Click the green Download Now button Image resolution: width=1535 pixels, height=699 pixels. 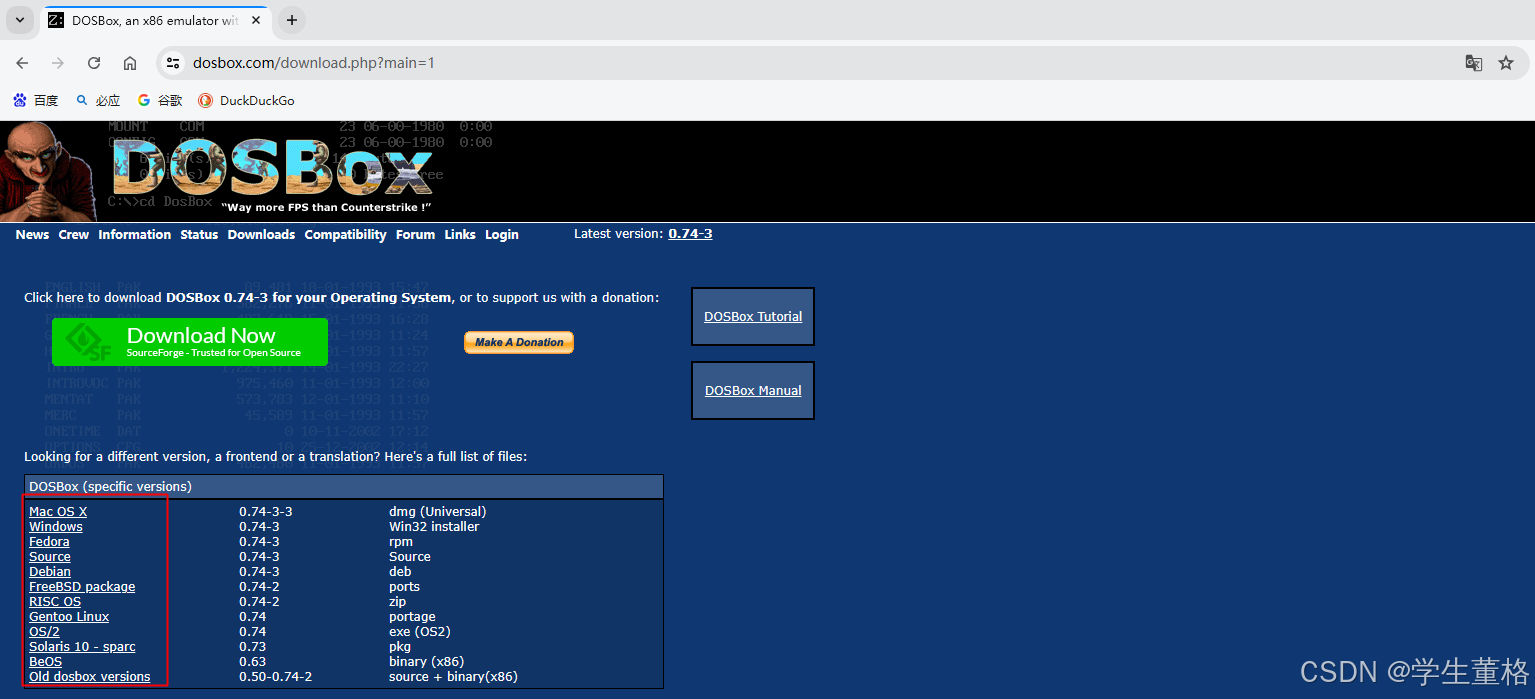coord(190,342)
